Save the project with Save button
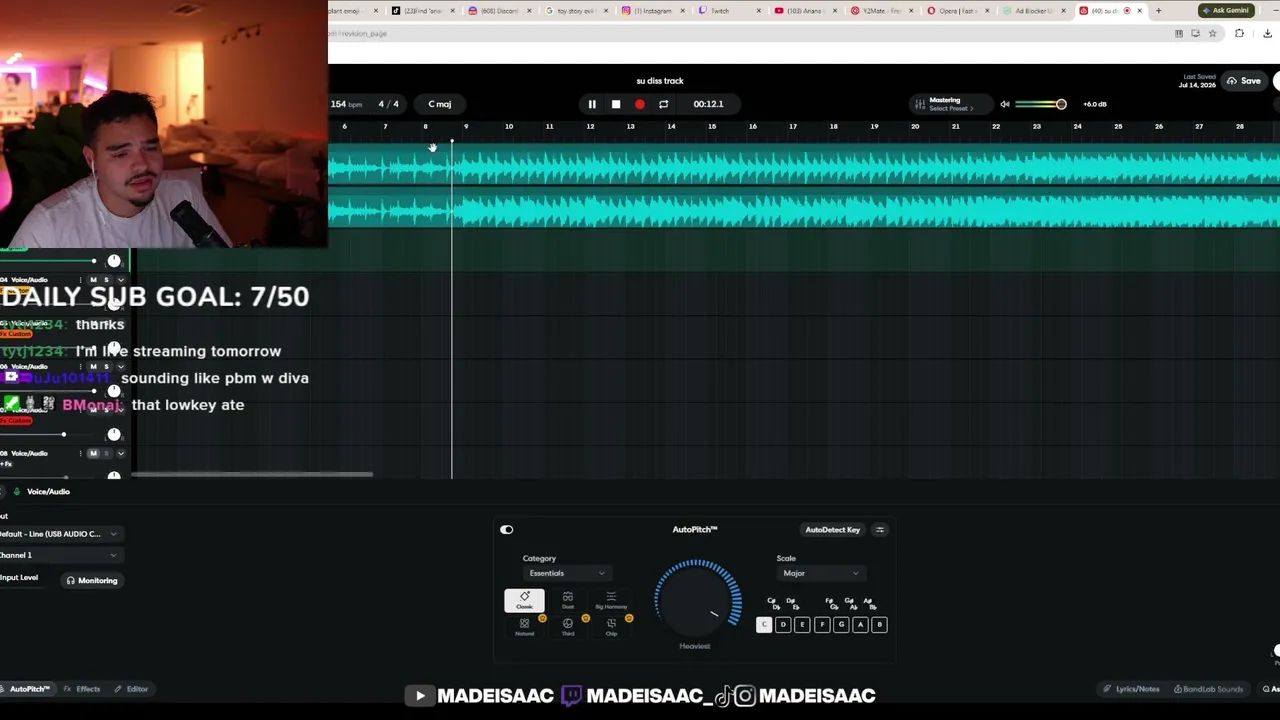The width and height of the screenshot is (1280, 720). click(1244, 81)
